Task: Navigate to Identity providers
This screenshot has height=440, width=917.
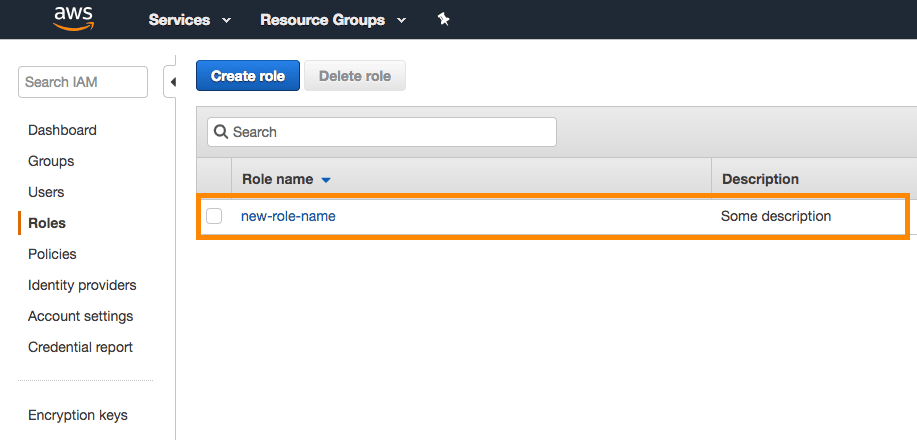Action: click(82, 285)
